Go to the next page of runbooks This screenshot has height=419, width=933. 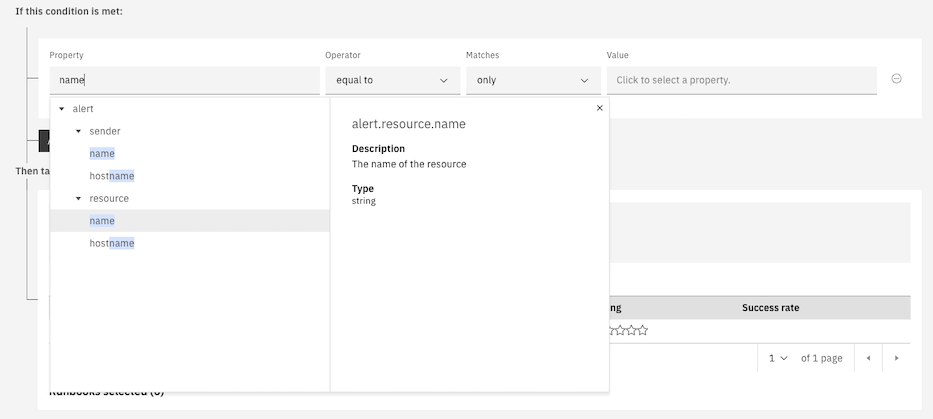point(896,358)
